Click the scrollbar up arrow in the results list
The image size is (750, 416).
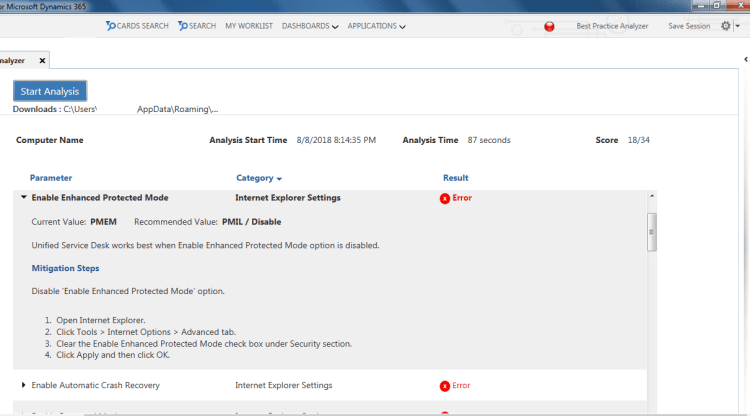click(x=651, y=196)
